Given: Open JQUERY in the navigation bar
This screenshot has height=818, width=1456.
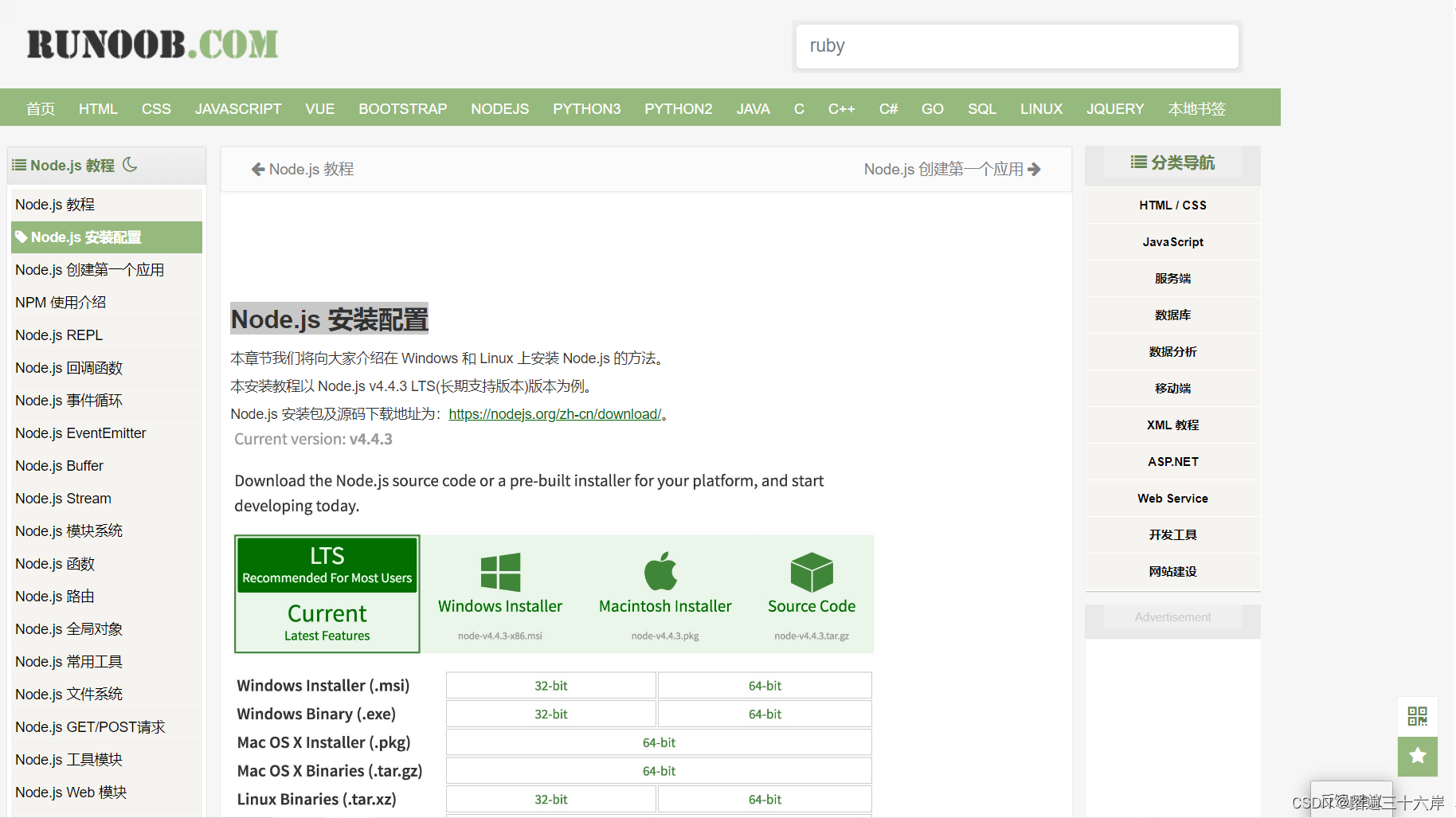Looking at the screenshot, I should tap(1115, 108).
